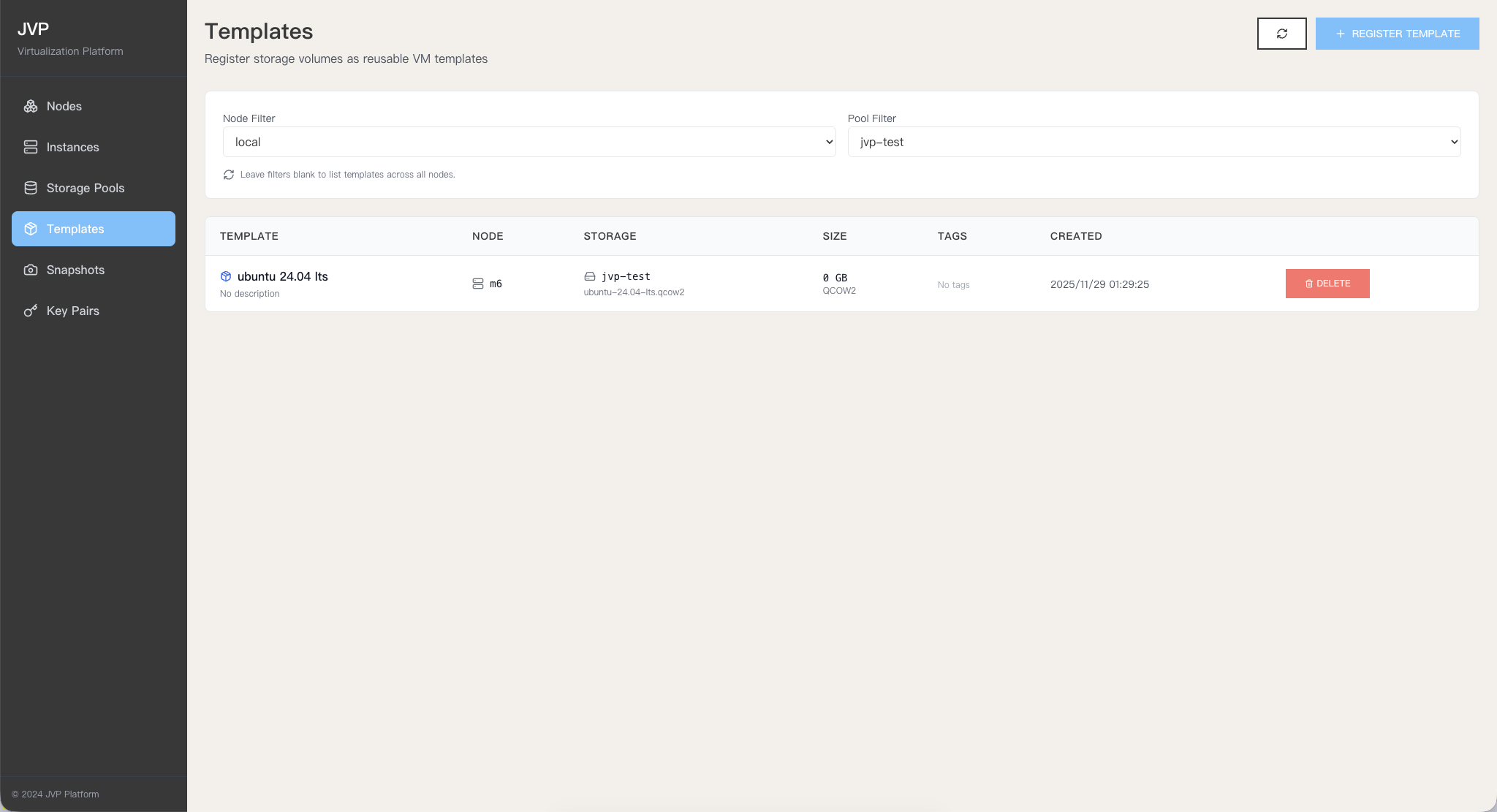Click the refresh icon button
1497x812 pixels.
[1281, 34]
